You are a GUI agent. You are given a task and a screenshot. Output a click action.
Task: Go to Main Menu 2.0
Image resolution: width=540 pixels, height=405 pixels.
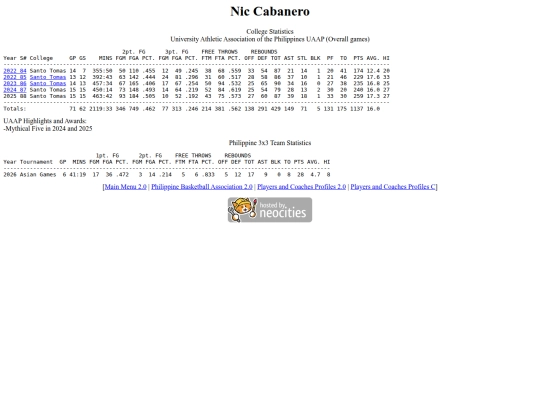coord(125,187)
